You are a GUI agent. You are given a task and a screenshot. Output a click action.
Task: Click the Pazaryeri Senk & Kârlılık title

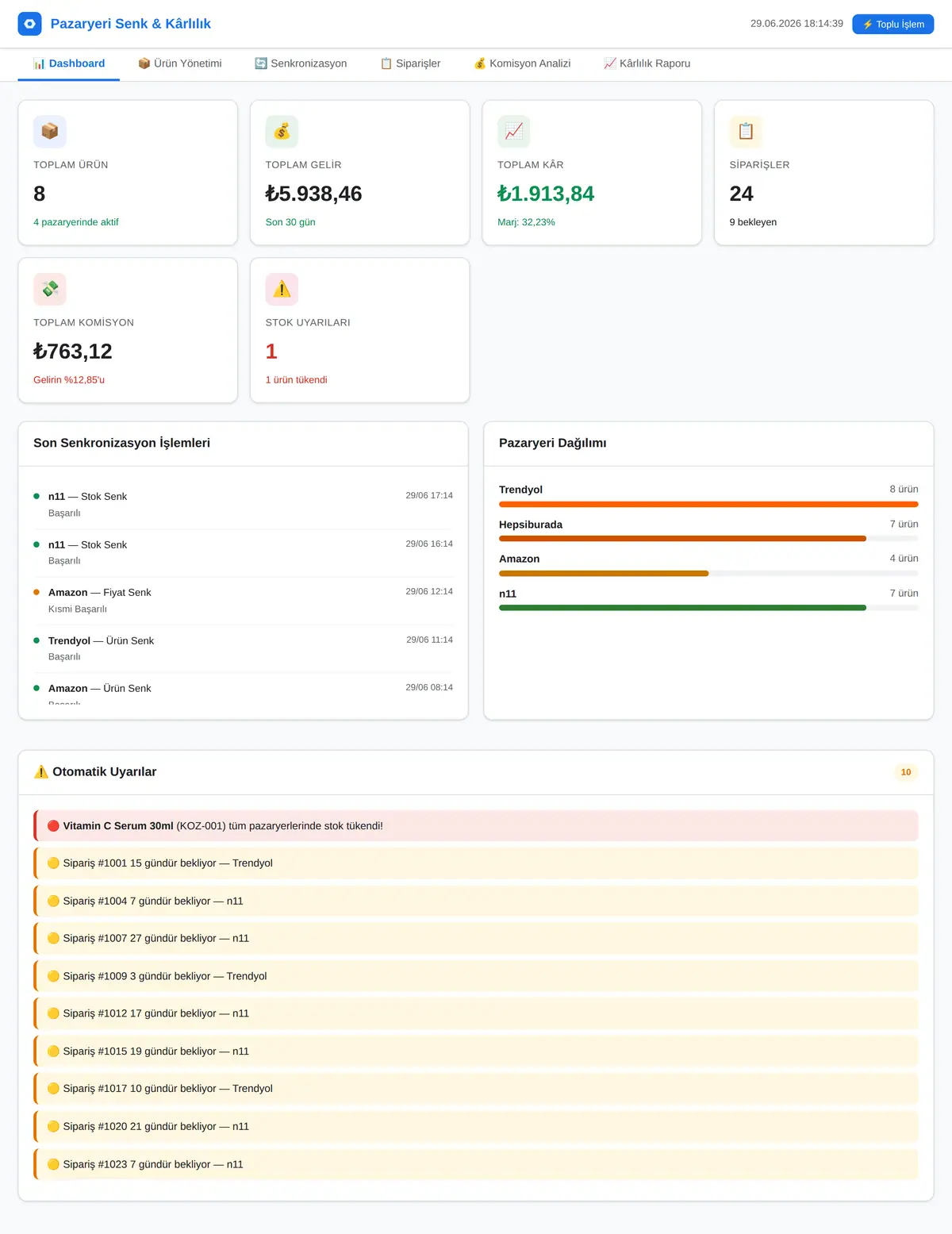pos(131,24)
